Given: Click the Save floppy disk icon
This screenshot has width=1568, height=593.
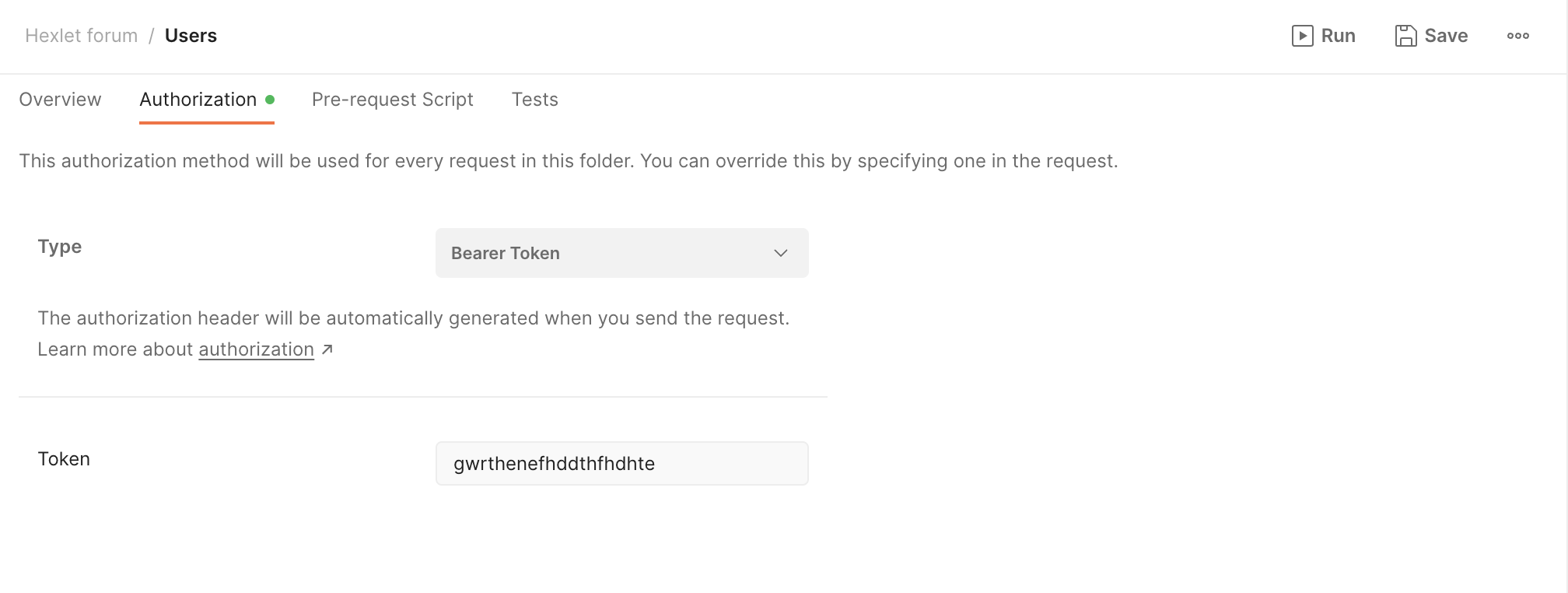Looking at the screenshot, I should tap(1405, 36).
